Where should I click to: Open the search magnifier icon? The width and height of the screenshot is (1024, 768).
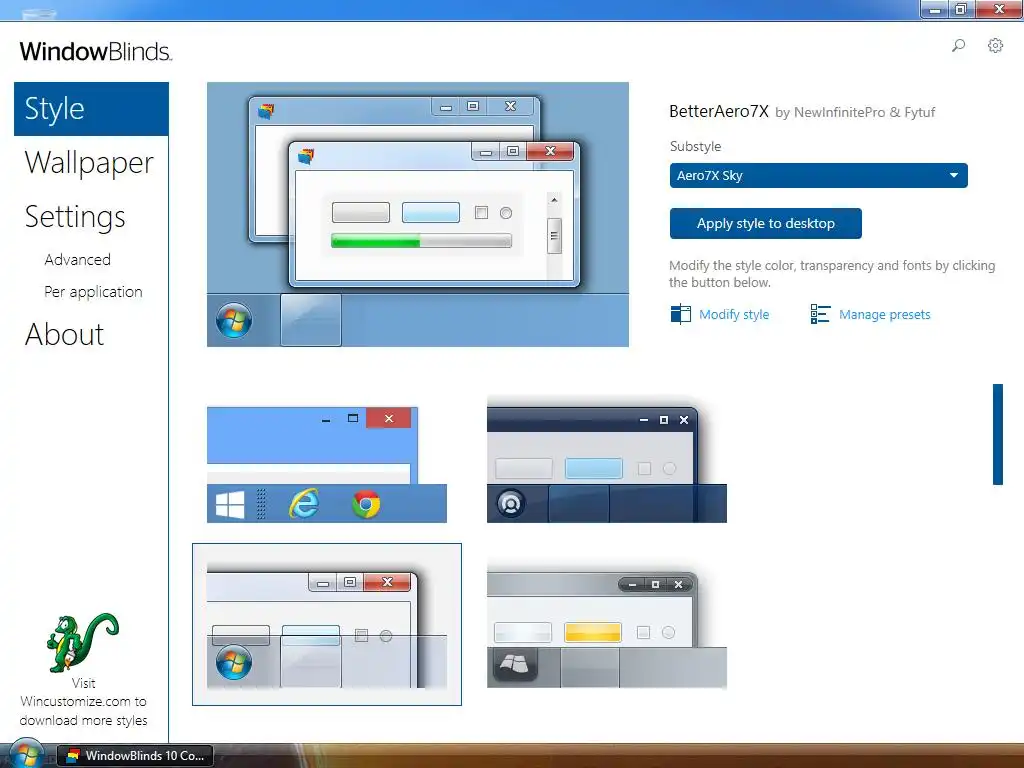958,46
